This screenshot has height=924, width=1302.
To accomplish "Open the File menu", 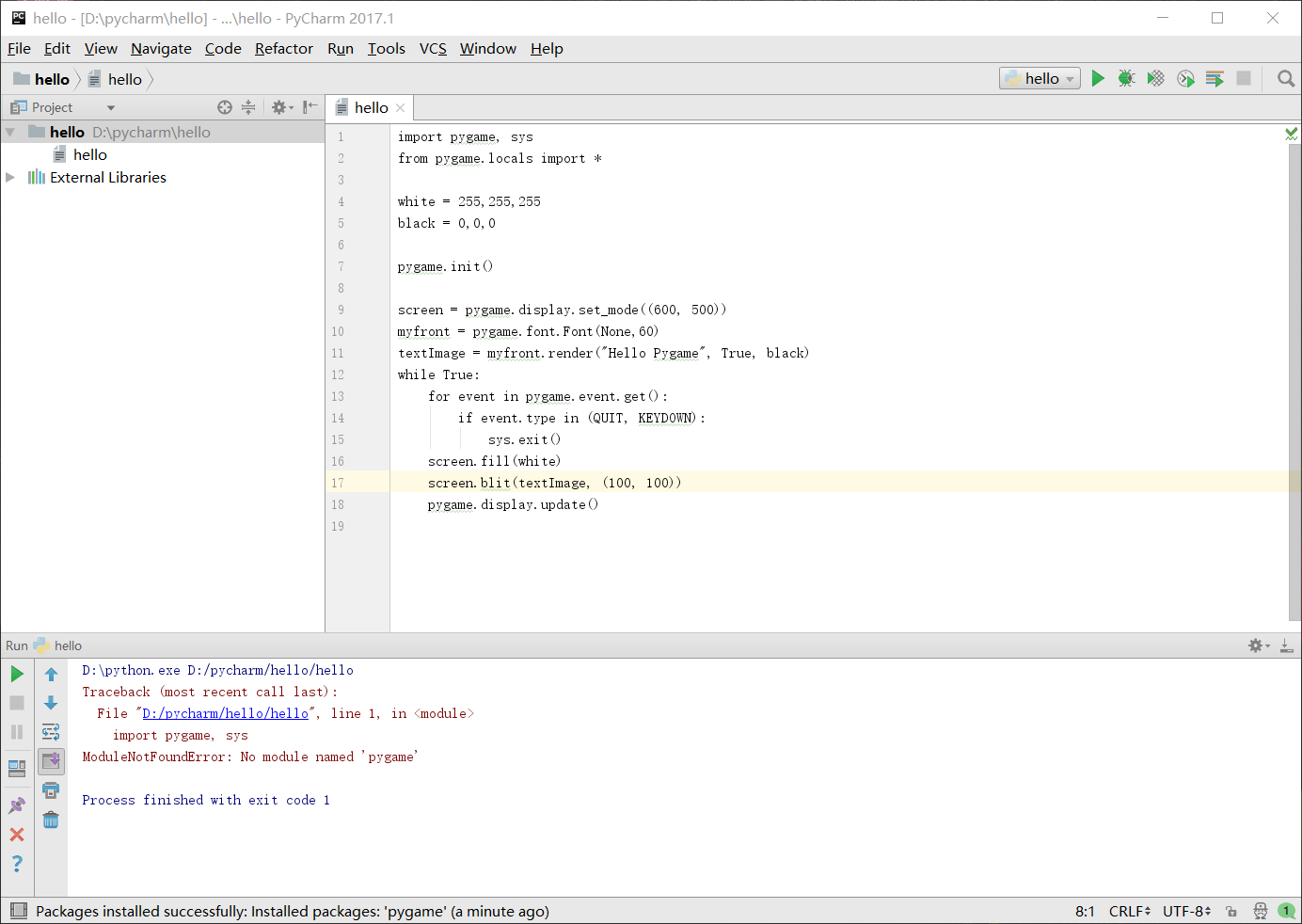I will click(19, 49).
